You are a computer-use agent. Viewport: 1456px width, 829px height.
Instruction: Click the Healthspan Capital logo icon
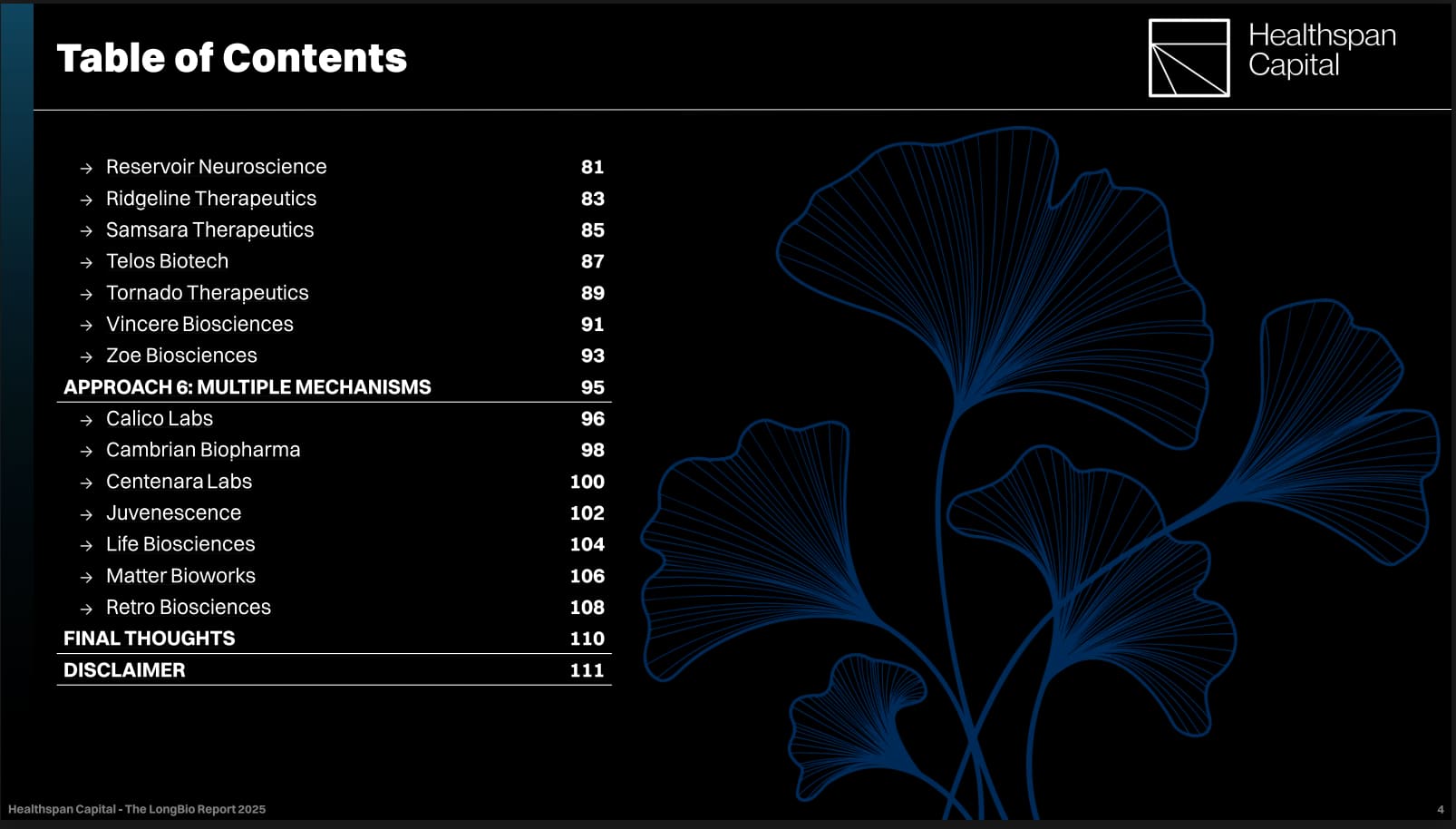click(x=1189, y=58)
